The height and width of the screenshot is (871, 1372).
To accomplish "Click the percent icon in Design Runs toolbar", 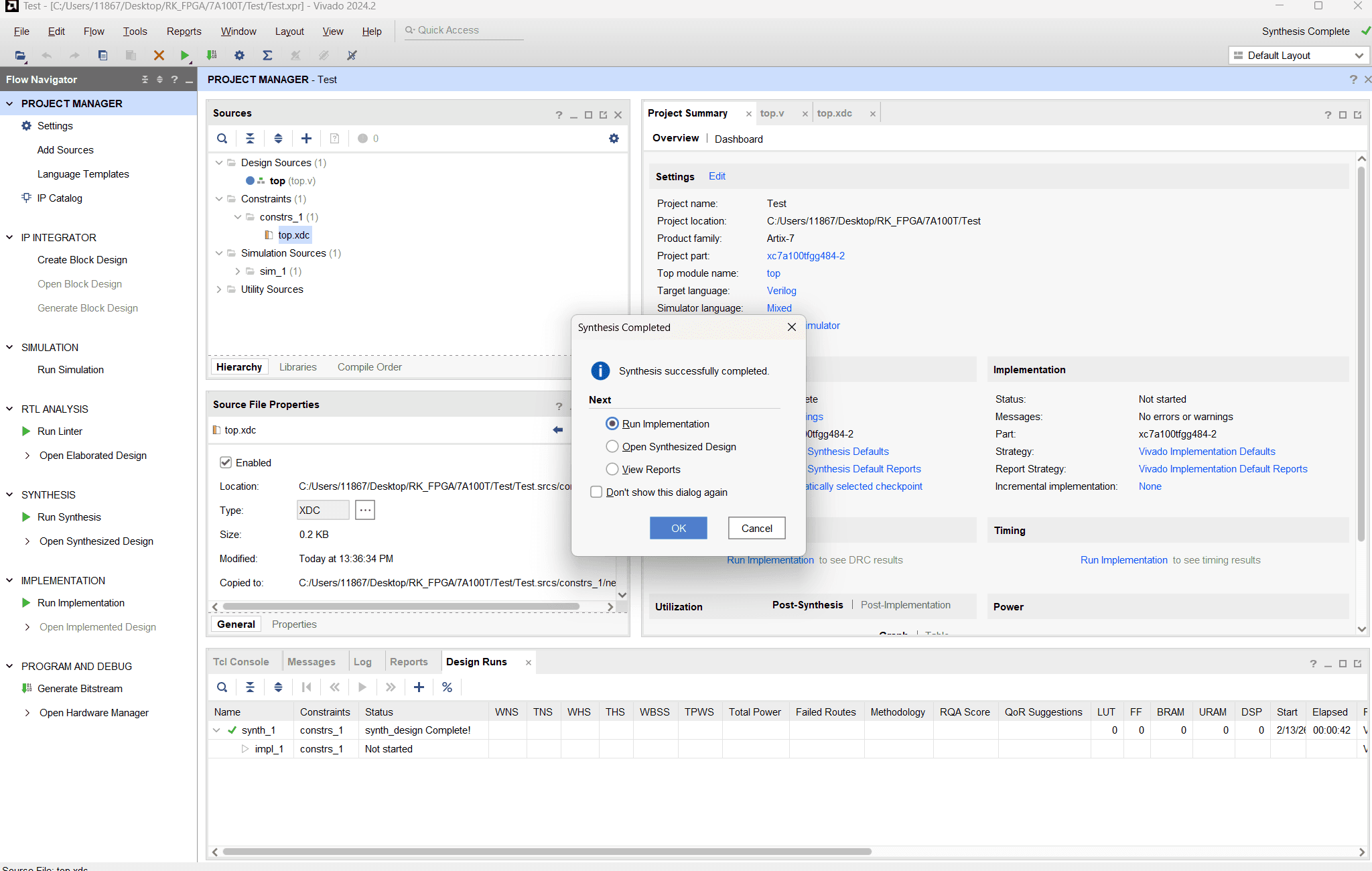I will [447, 687].
